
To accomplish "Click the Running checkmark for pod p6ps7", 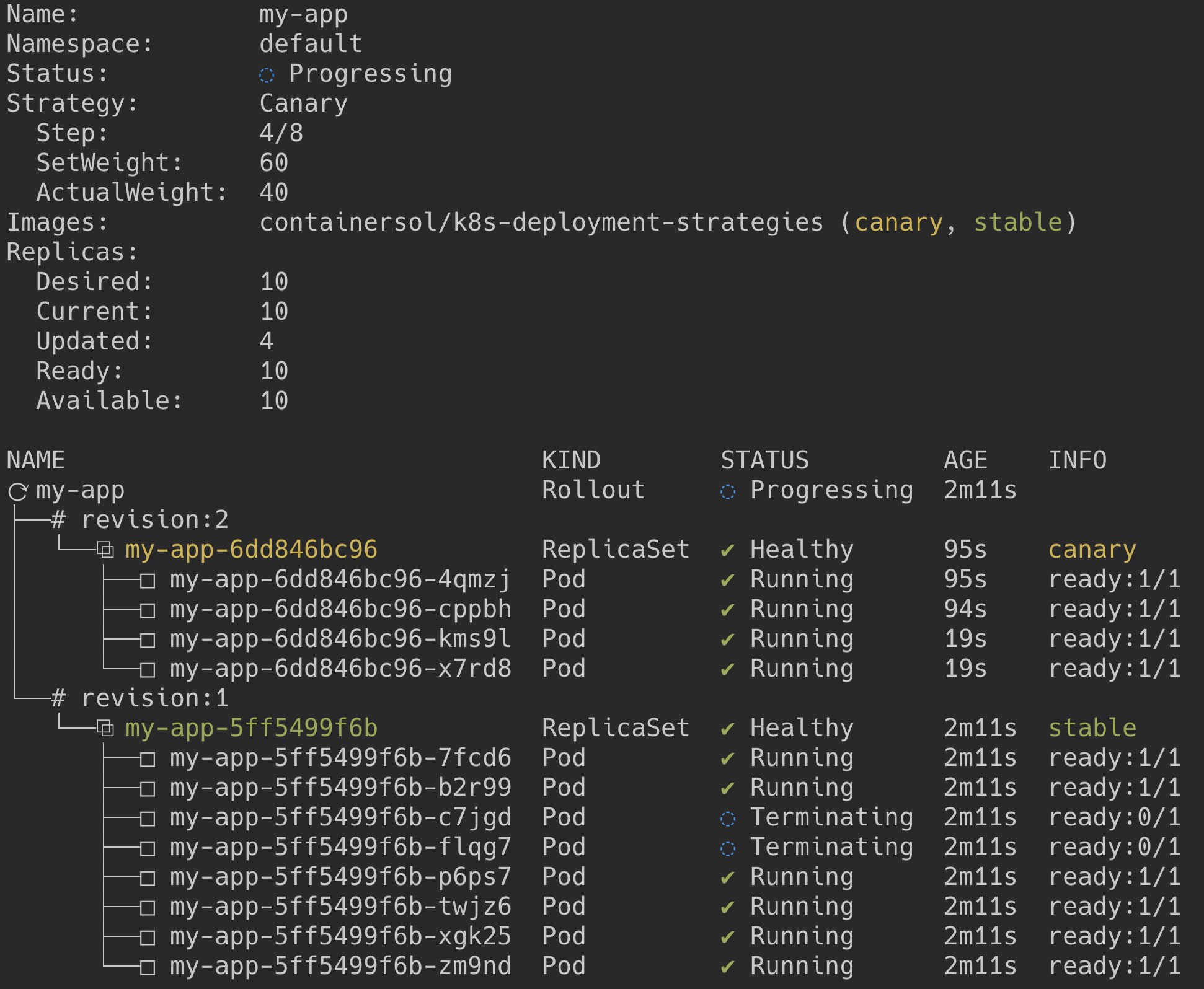I will point(728,877).
